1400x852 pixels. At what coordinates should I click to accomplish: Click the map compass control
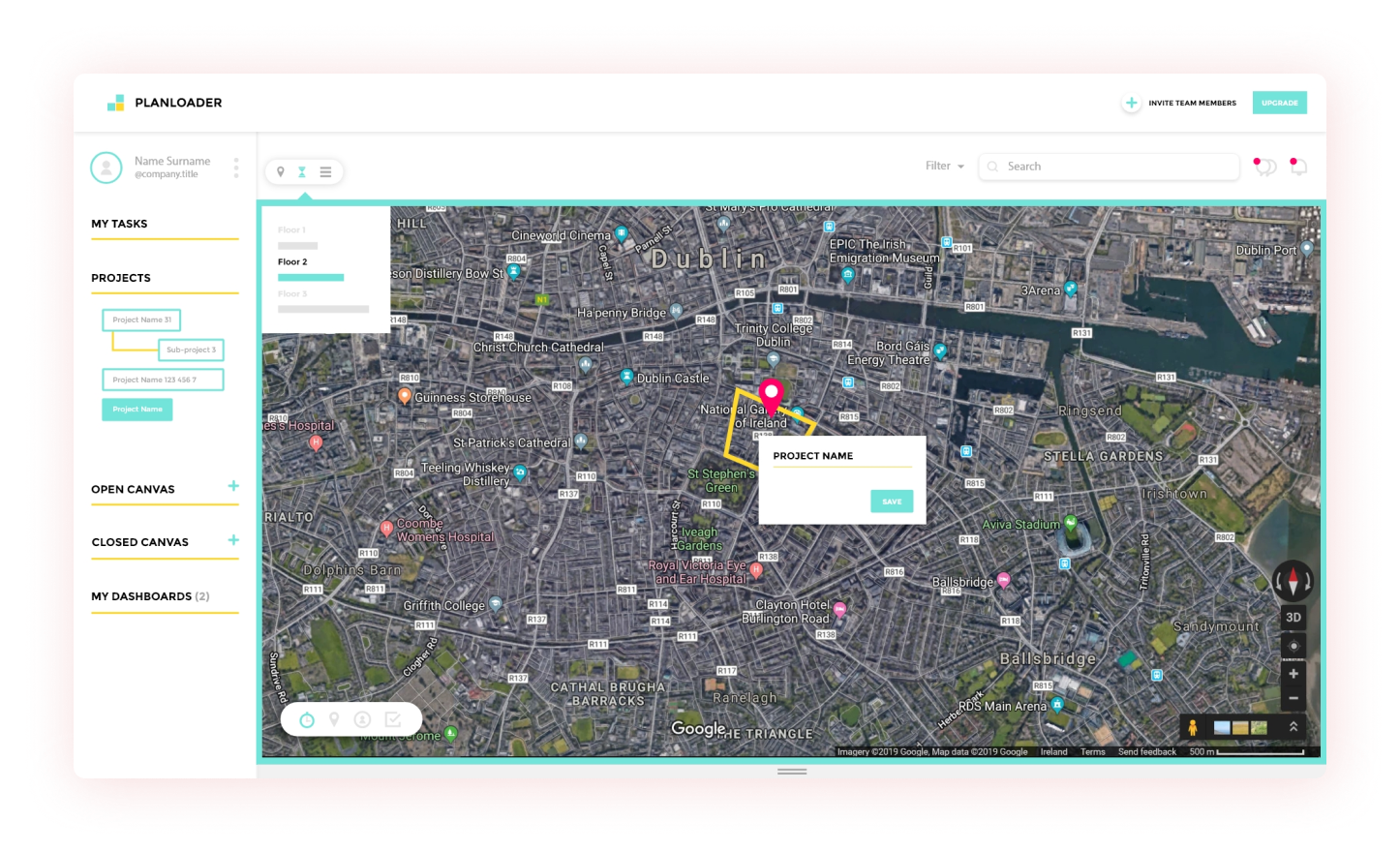click(1293, 581)
